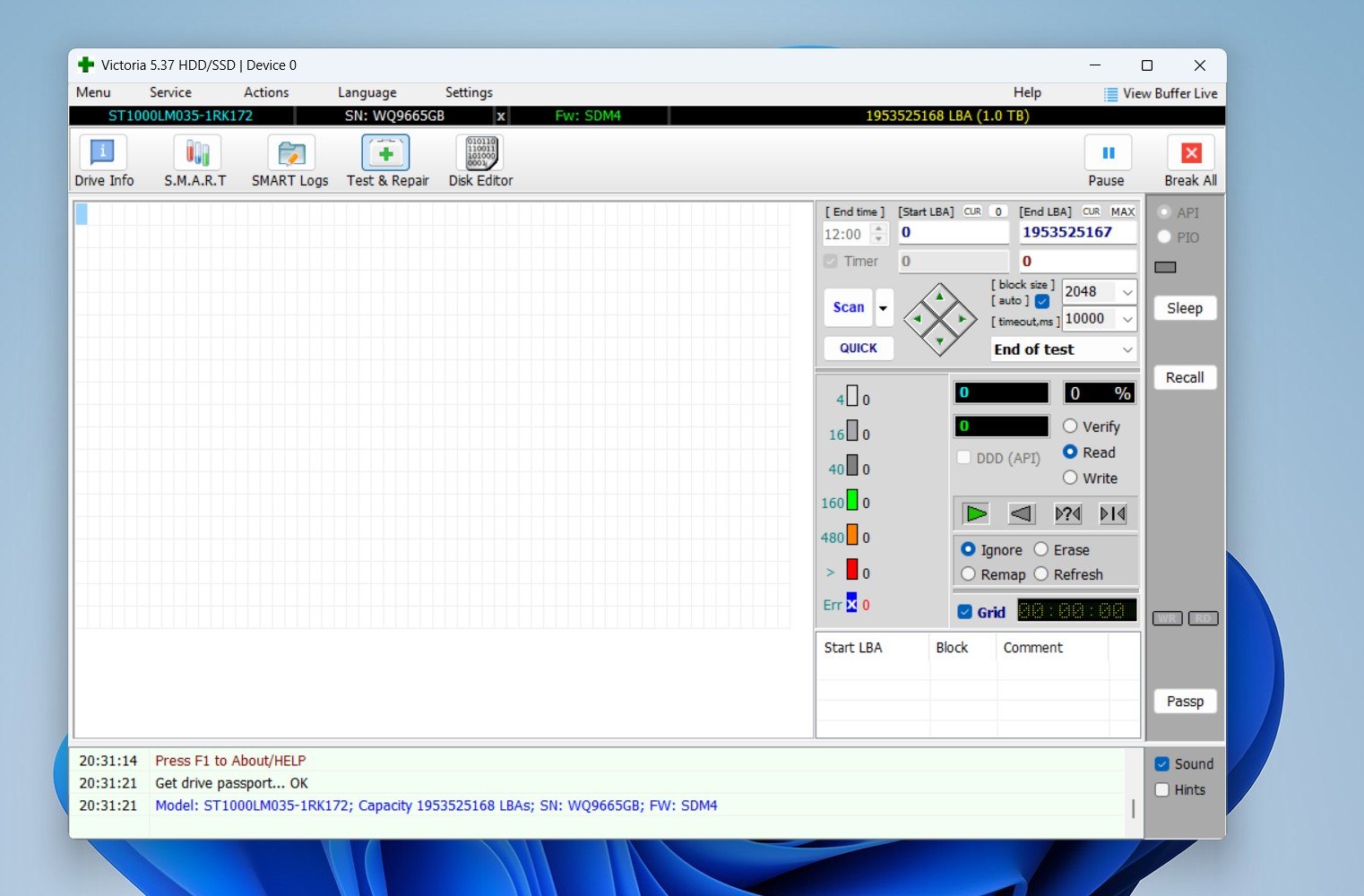Screen dimensions: 1364x896
Task: Click the Sleep button
Action: tap(1185, 308)
